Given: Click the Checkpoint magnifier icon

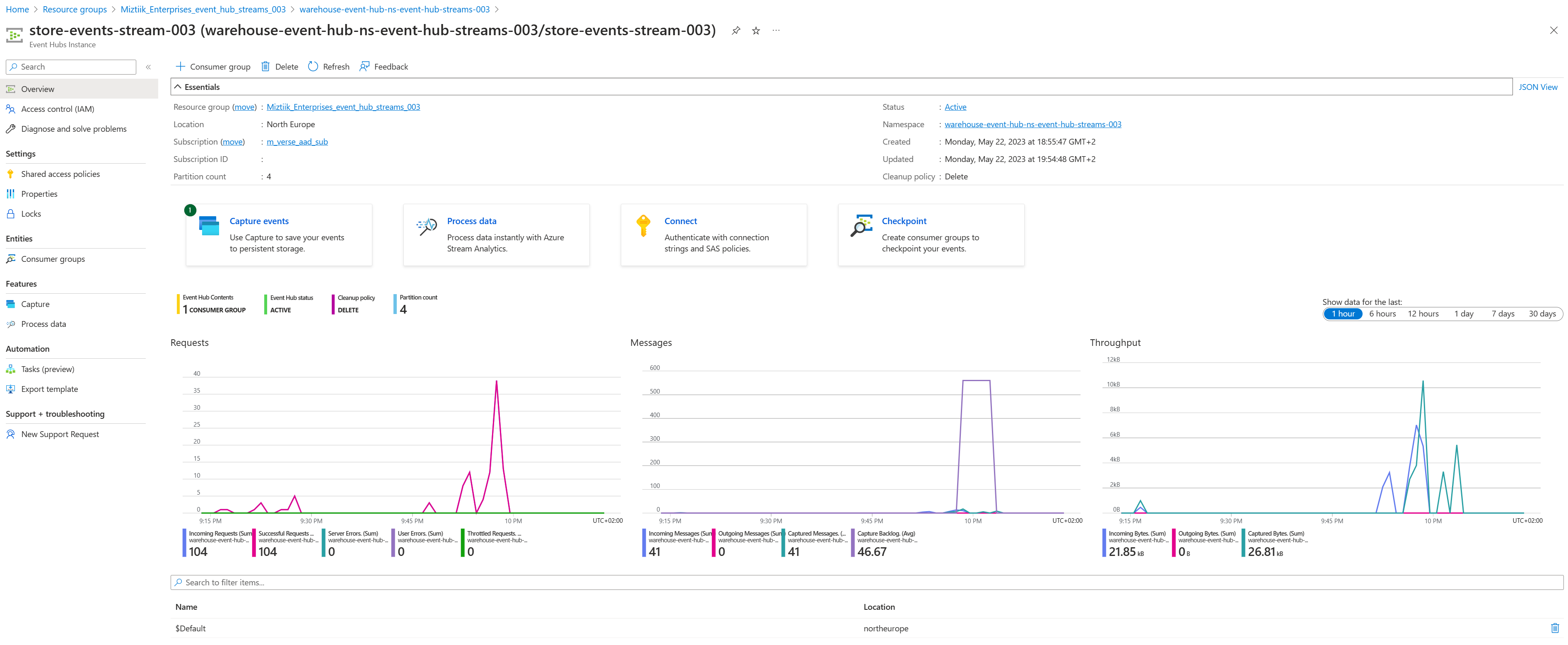Looking at the screenshot, I should pyautogui.click(x=861, y=226).
